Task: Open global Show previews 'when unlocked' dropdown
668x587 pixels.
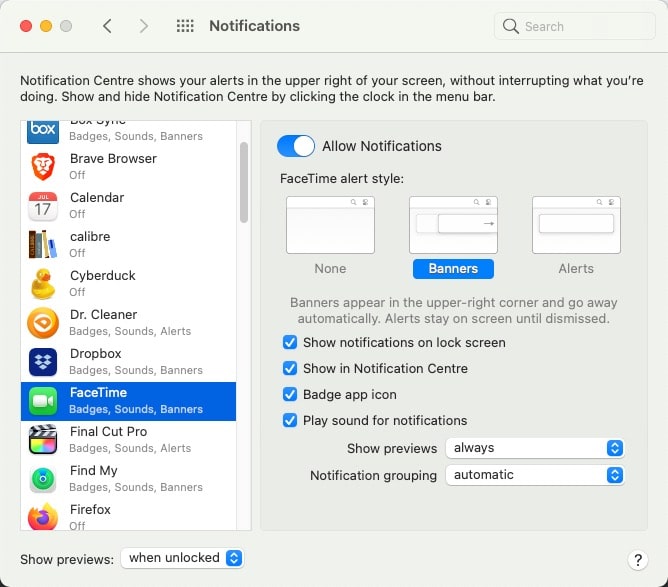Action: pyautogui.click(x=182, y=558)
